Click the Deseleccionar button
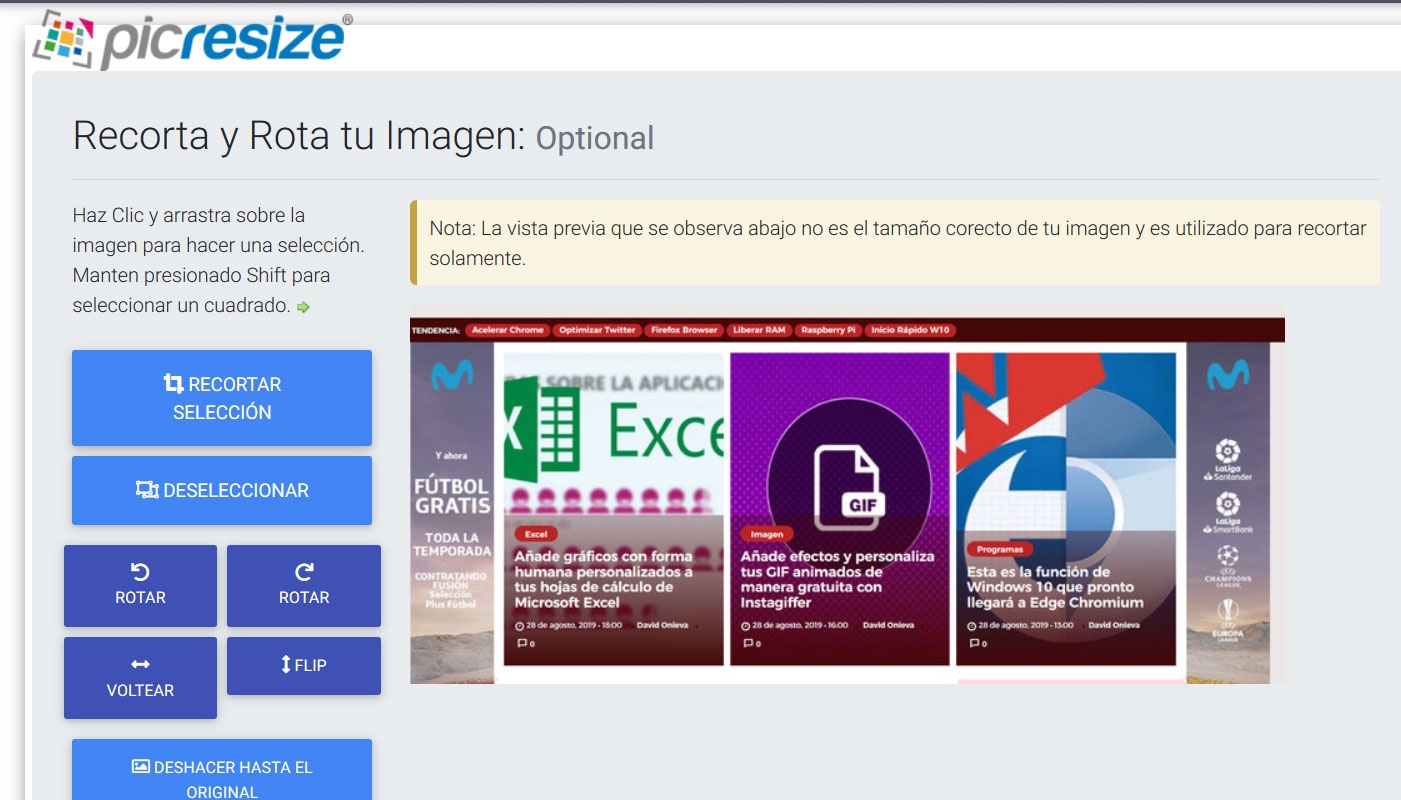This screenshot has width=1401, height=800. tap(222, 490)
